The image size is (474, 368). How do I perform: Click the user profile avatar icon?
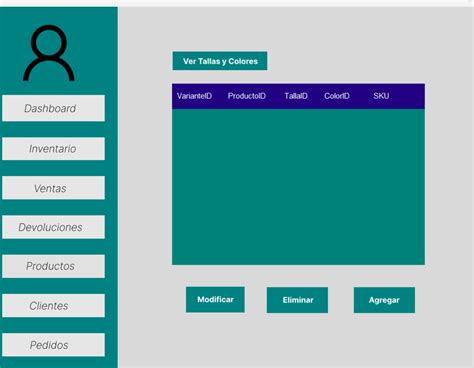click(49, 53)
